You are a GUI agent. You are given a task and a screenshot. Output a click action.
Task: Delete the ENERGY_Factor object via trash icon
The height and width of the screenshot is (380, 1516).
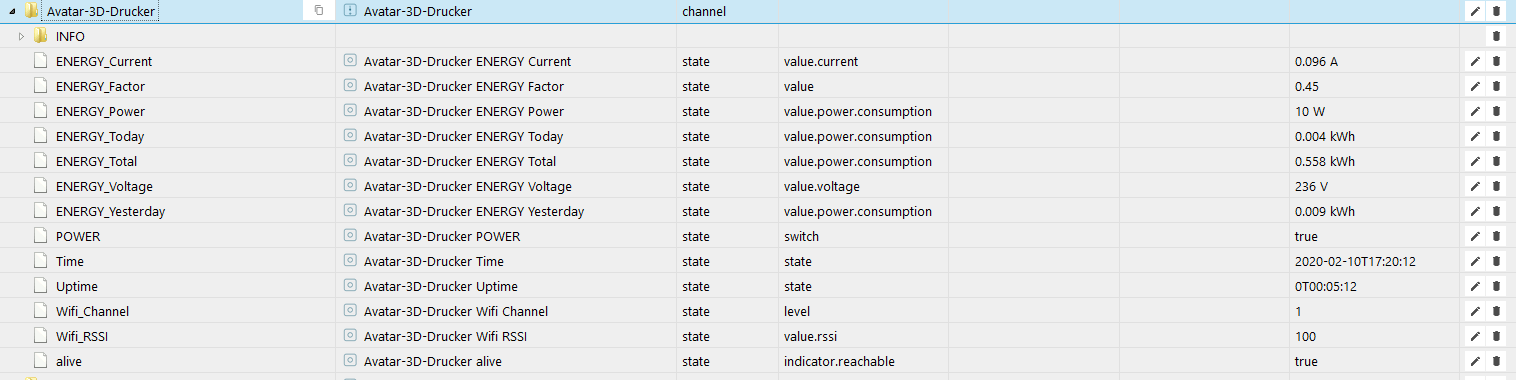1496,86
